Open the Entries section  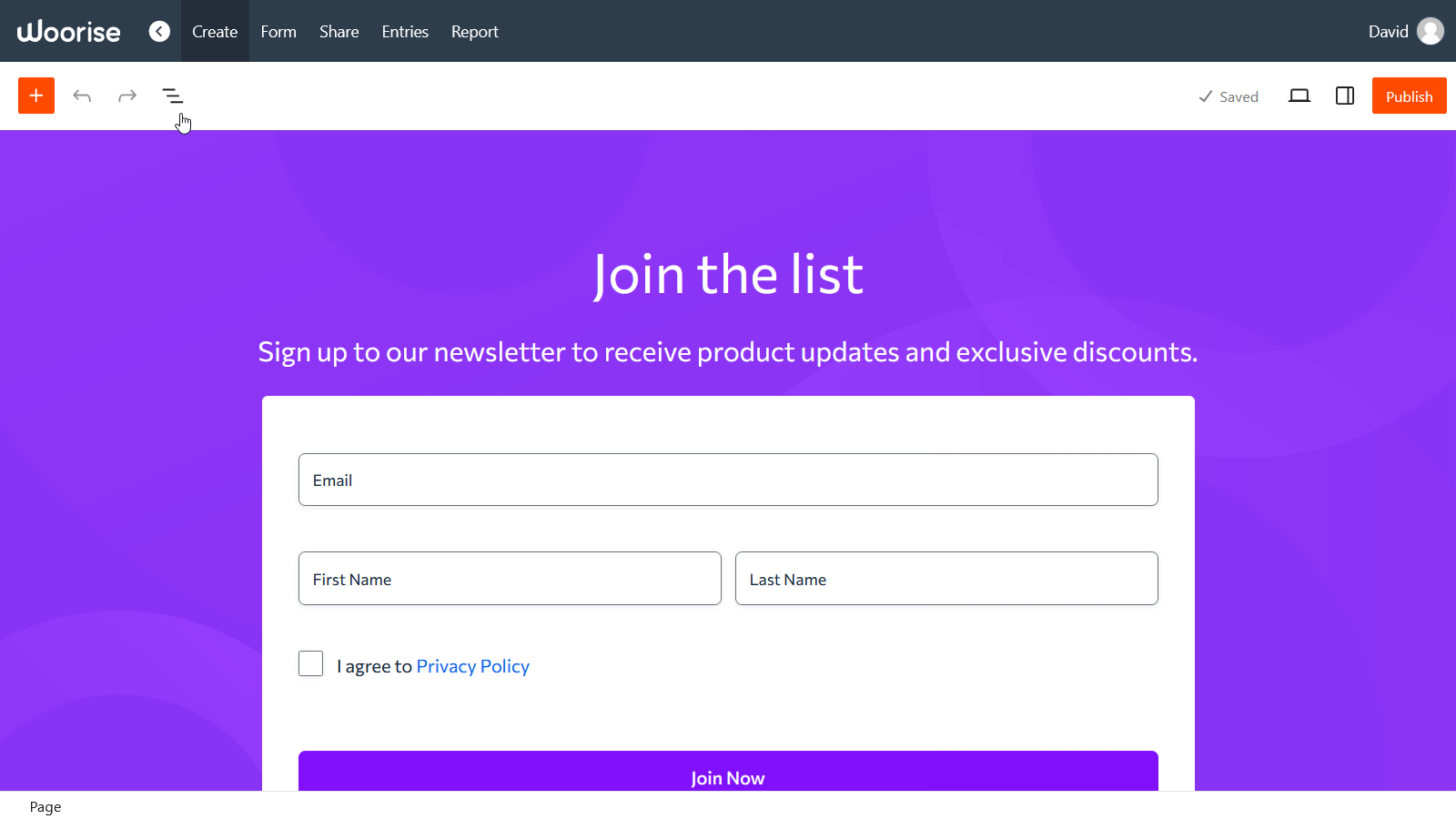(x=404, y=31)
